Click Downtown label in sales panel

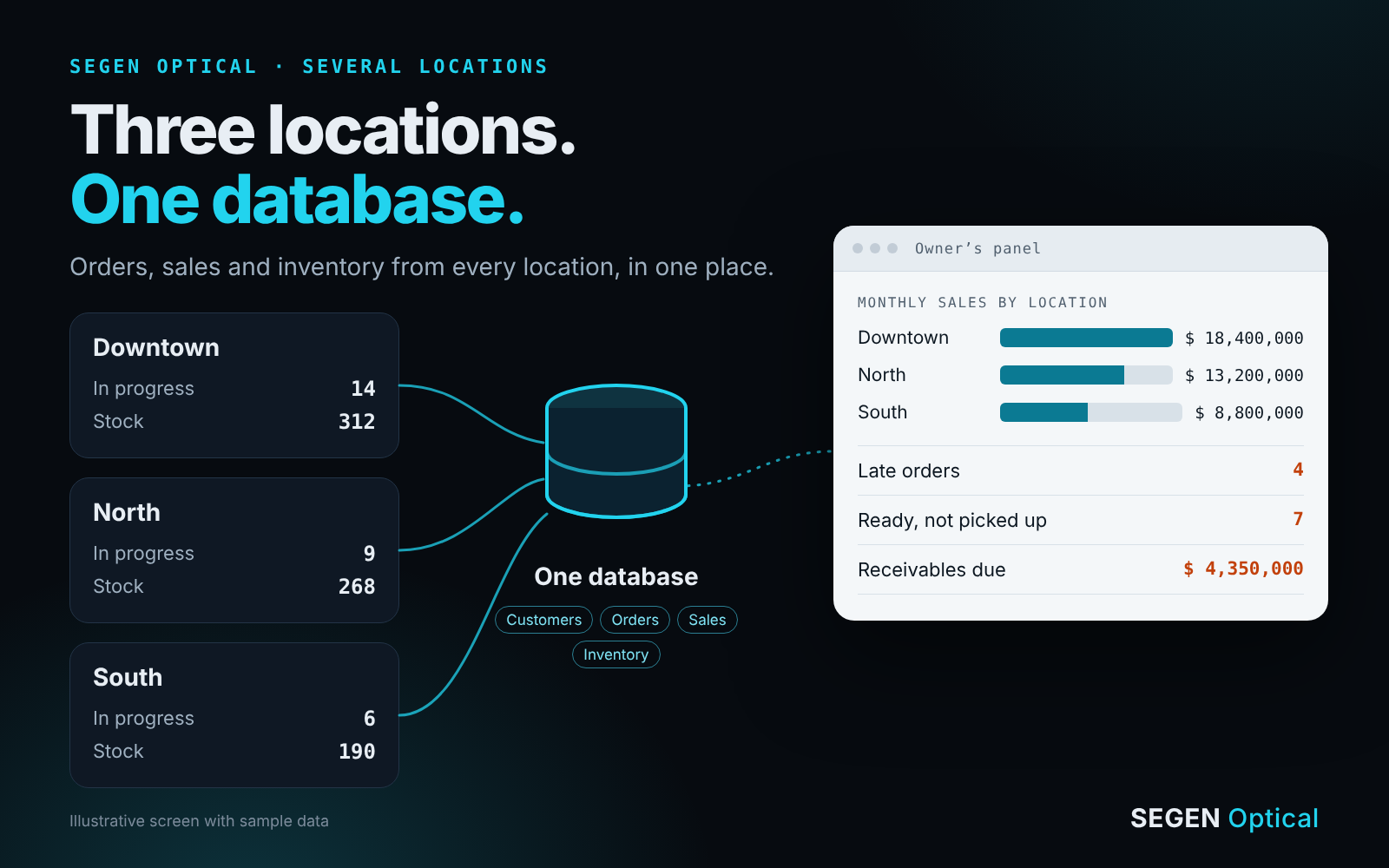point(903,338)
